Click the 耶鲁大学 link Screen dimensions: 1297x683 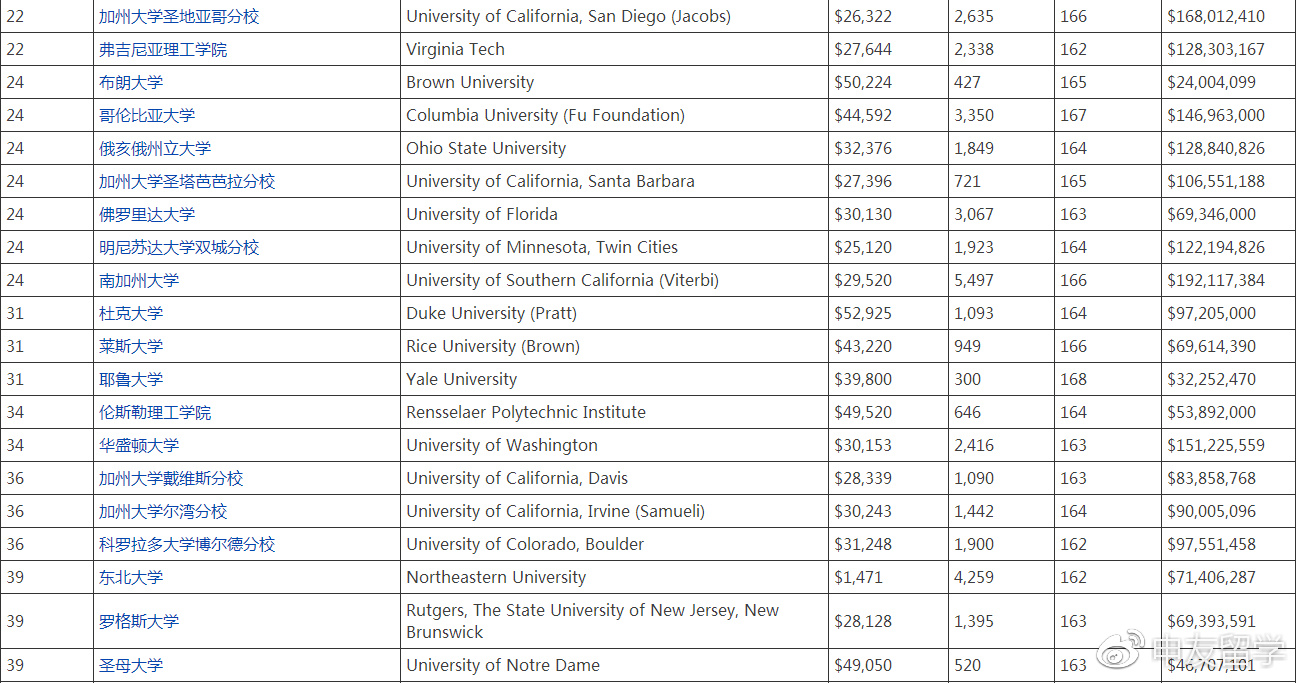point(131,380)
